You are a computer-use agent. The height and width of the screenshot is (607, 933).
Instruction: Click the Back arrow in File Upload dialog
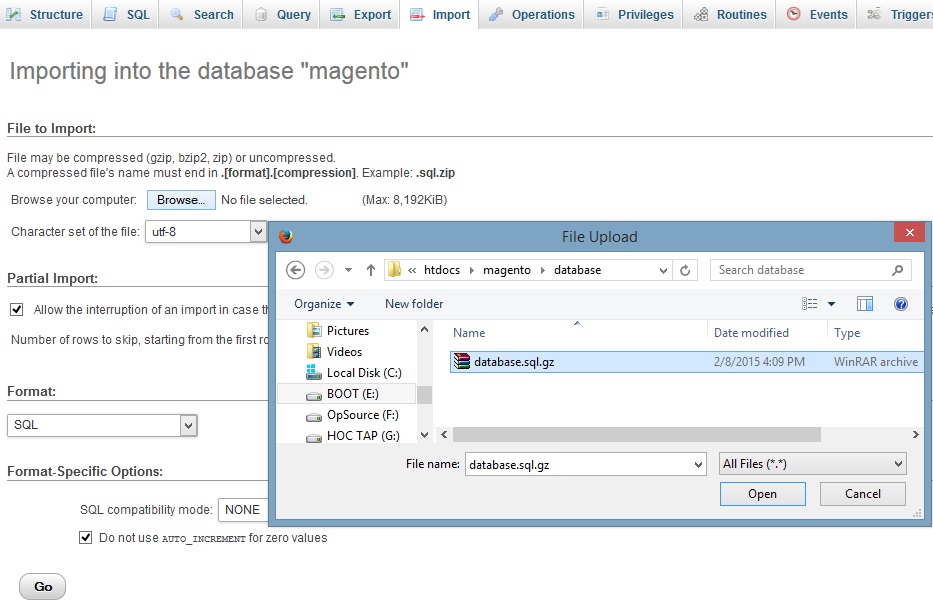click(295, 270)
